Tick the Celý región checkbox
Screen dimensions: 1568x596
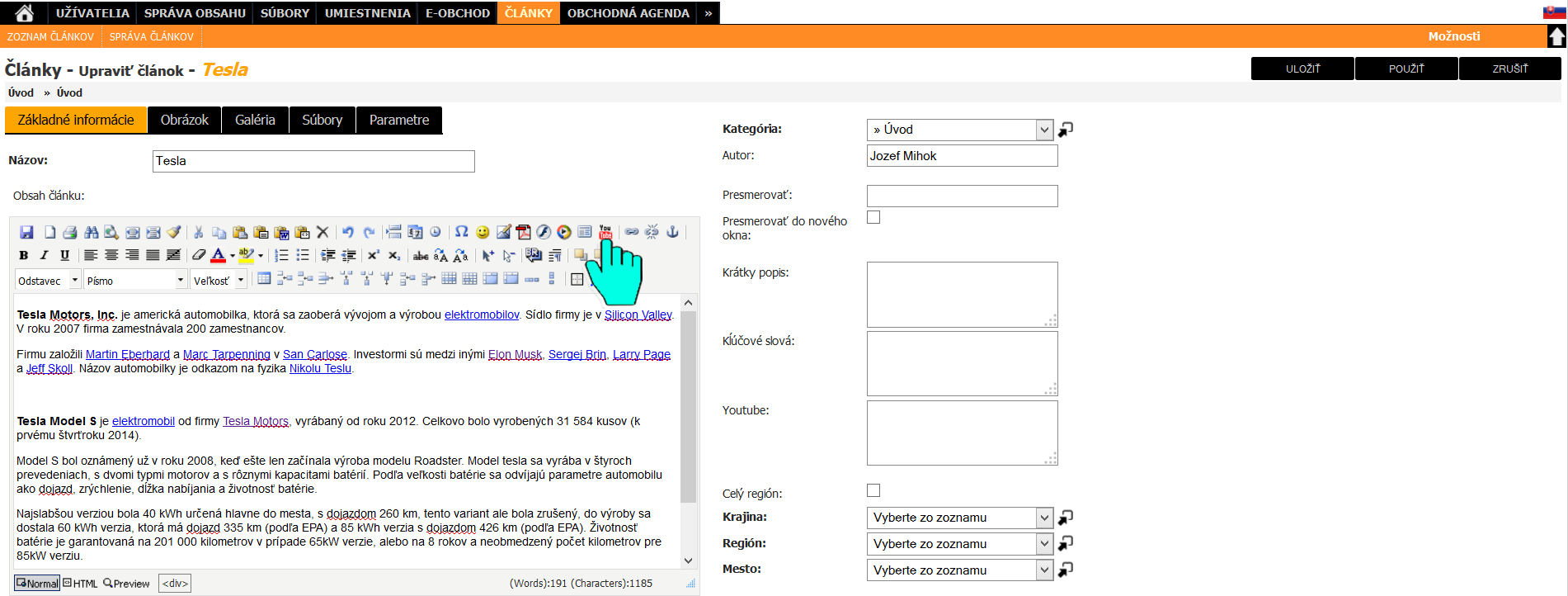pyautogui.click(x=873, y=490)
